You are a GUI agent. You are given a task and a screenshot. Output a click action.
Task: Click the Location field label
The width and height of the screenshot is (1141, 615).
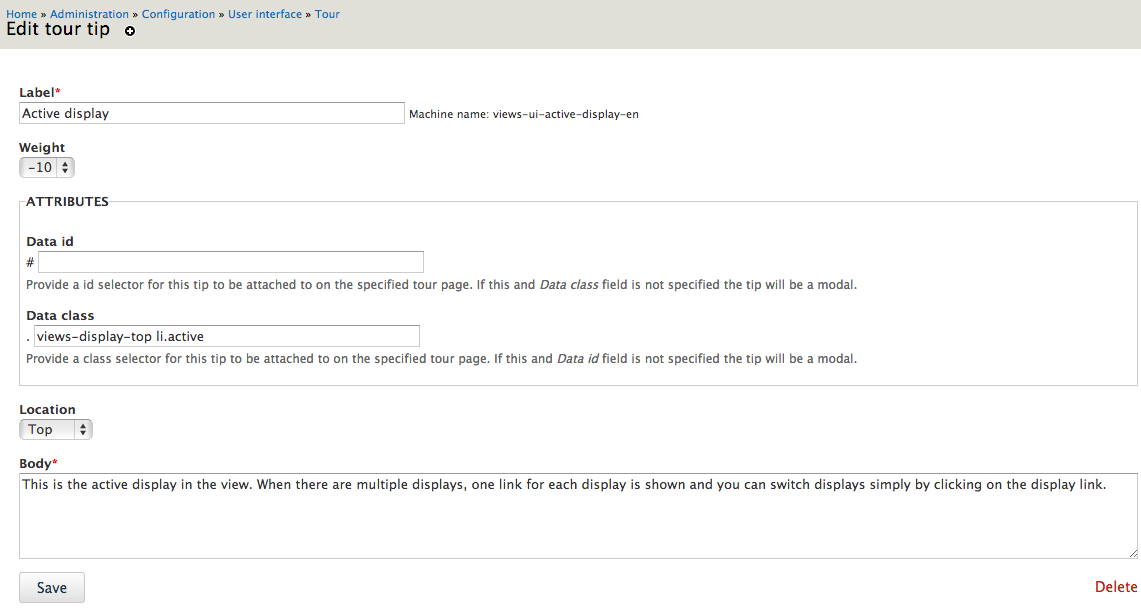point(47,409)
